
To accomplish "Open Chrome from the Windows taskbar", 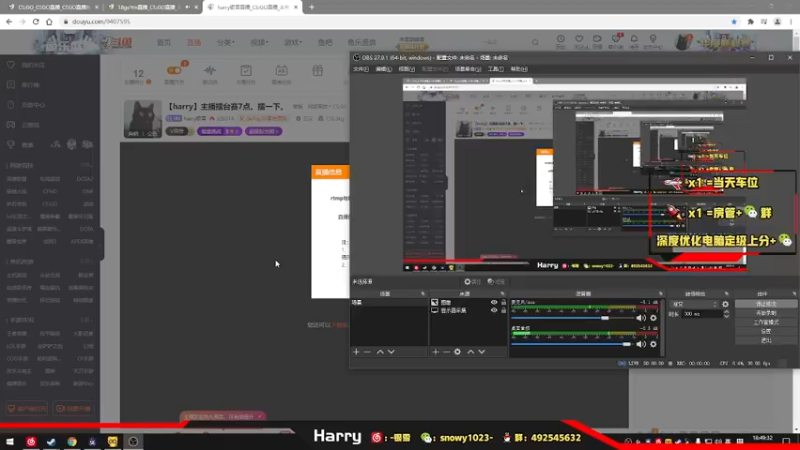I will pos(72,441).
